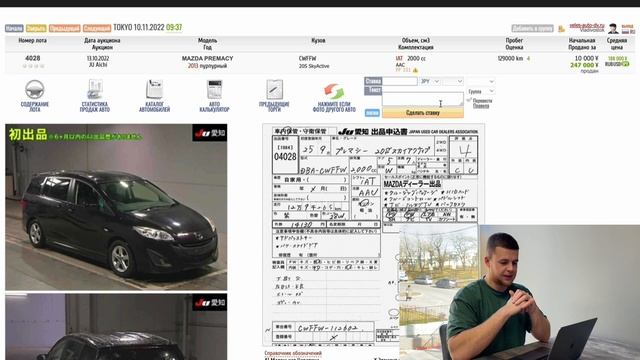Click the blue first navigation button
Viewport: 640px width, 360px height.
click(14, 28)
